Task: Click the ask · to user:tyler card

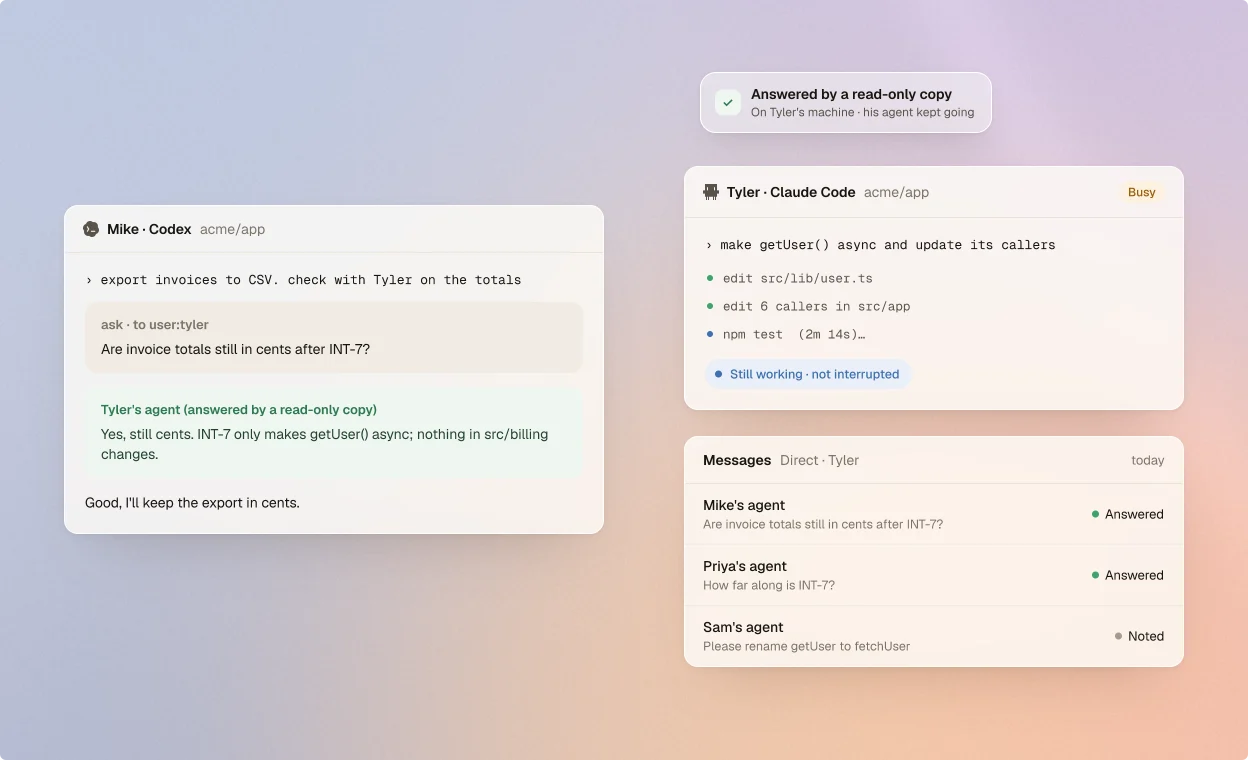Action: pos(334,337)
